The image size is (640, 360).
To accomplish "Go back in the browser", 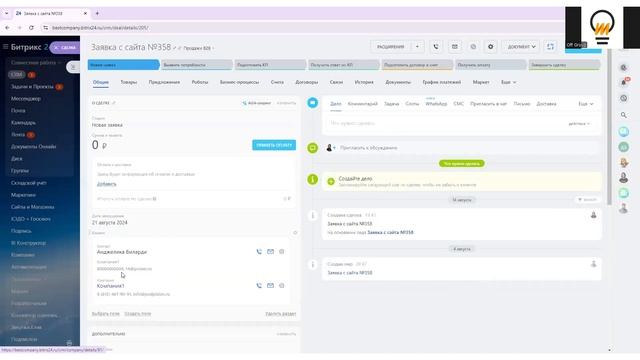I will point(7,27).
